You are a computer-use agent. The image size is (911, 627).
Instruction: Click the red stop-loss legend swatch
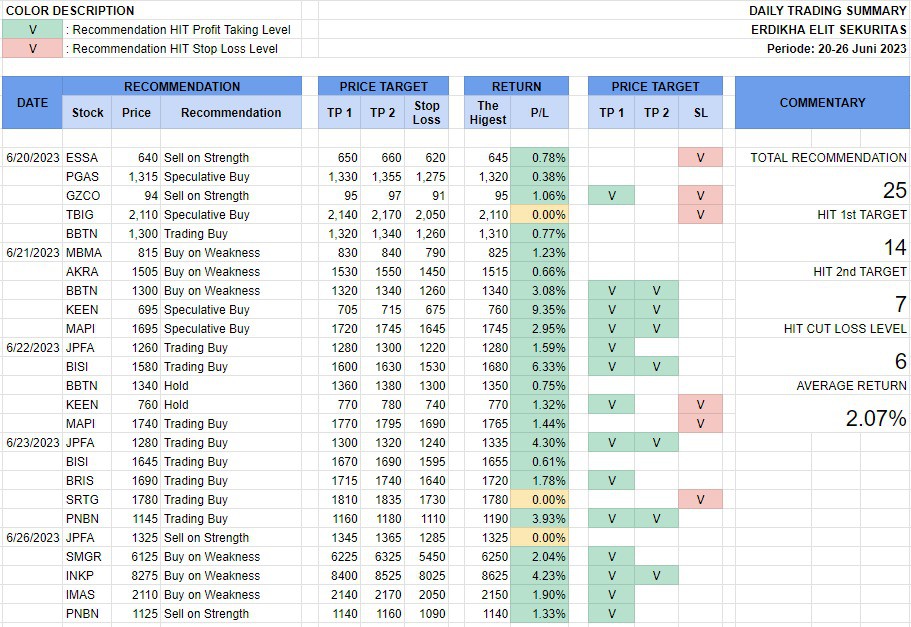coord(32,48)
